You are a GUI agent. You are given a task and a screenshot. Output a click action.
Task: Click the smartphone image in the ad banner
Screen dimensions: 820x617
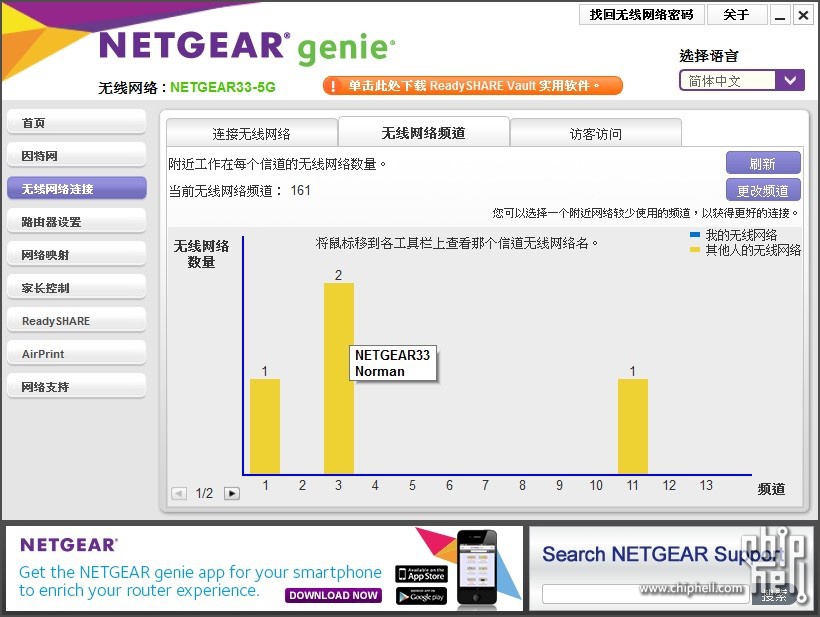point(476,568)
